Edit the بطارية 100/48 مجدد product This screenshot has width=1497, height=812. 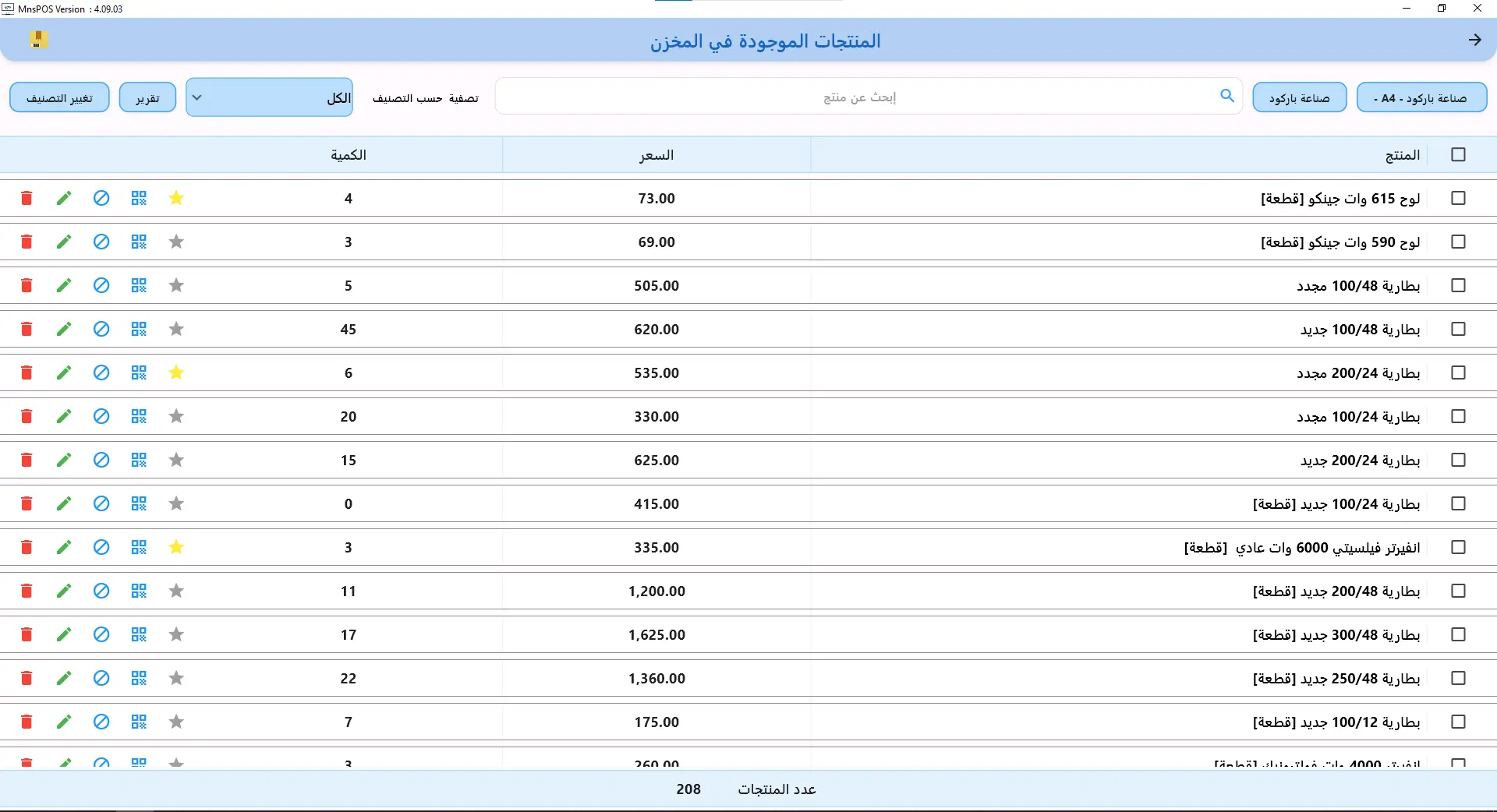click(63, 285)
